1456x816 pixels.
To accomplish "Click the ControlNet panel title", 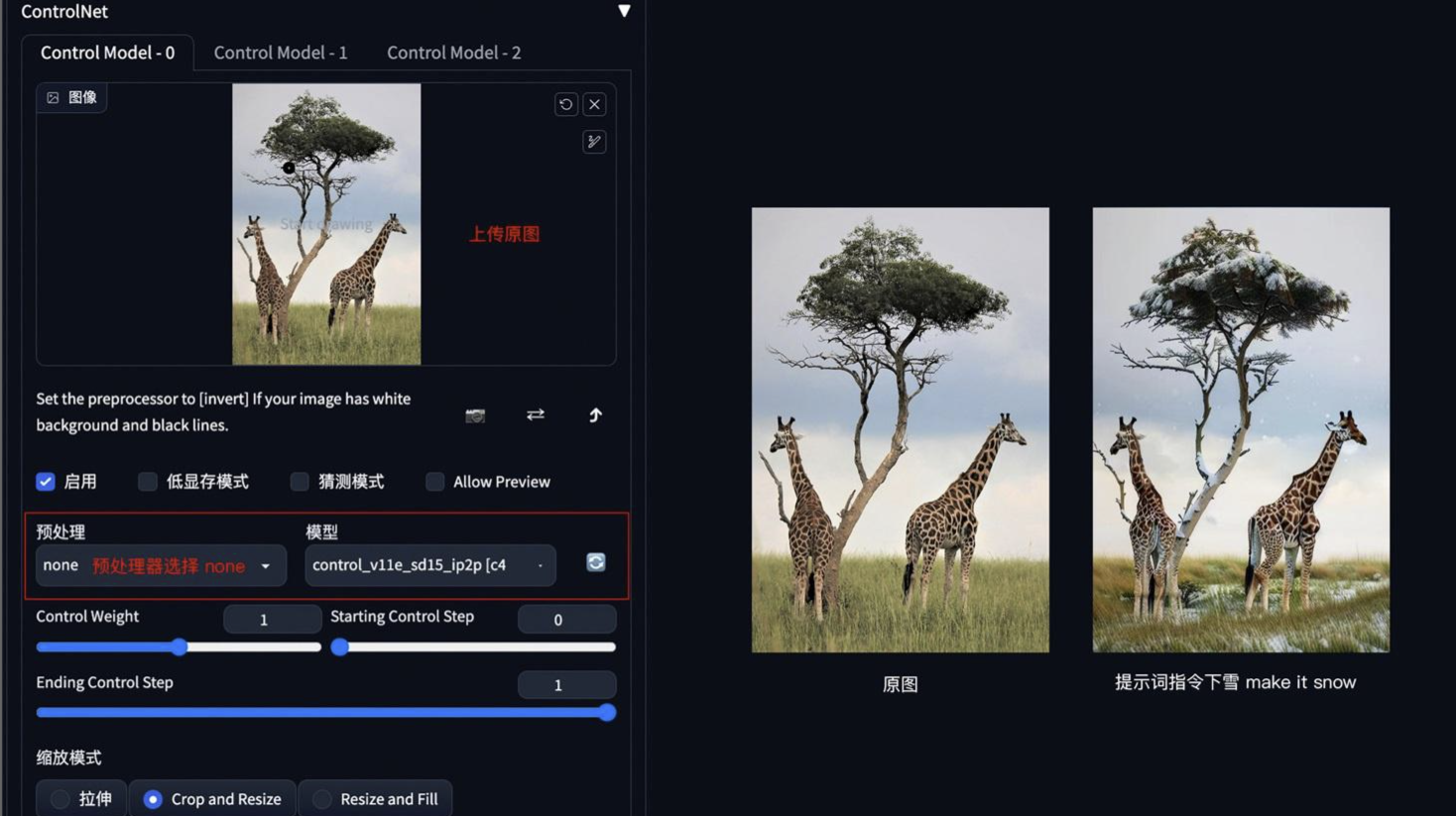I will [x=64, y=11].
